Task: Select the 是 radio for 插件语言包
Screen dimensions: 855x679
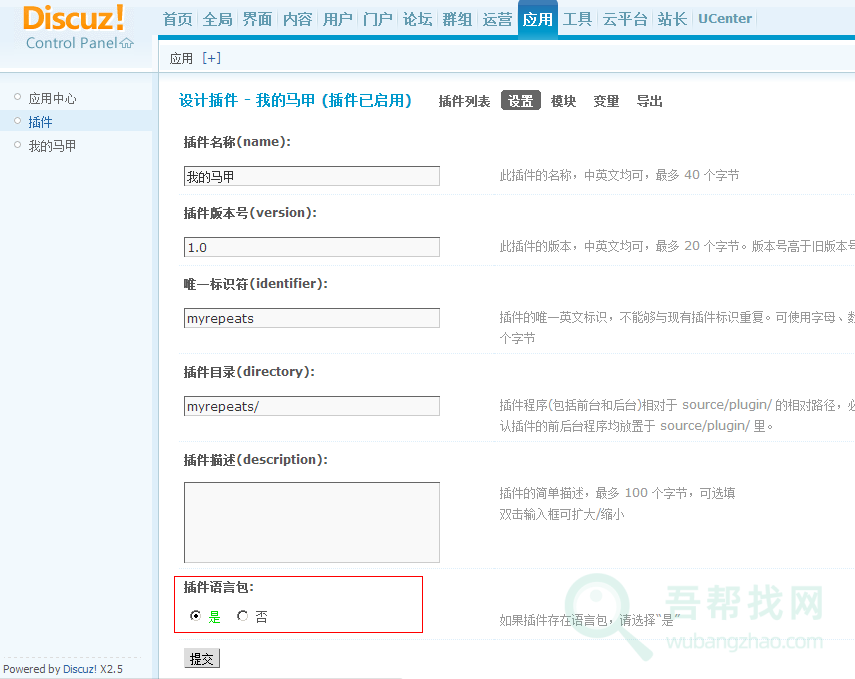Action: pyautogui.click(x=195, y=617)
